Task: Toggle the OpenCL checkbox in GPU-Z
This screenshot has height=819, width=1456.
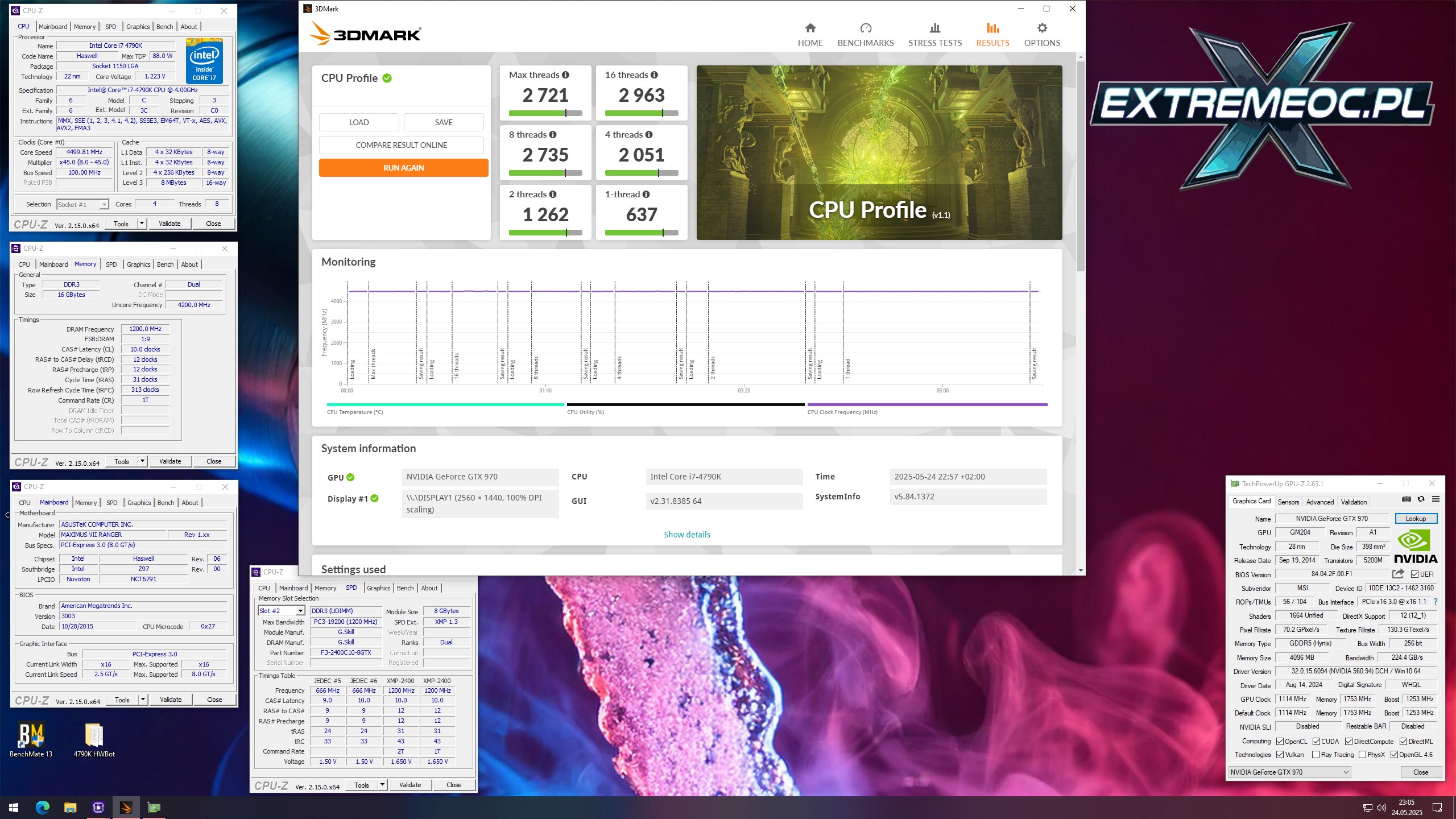Action: 1280,742
